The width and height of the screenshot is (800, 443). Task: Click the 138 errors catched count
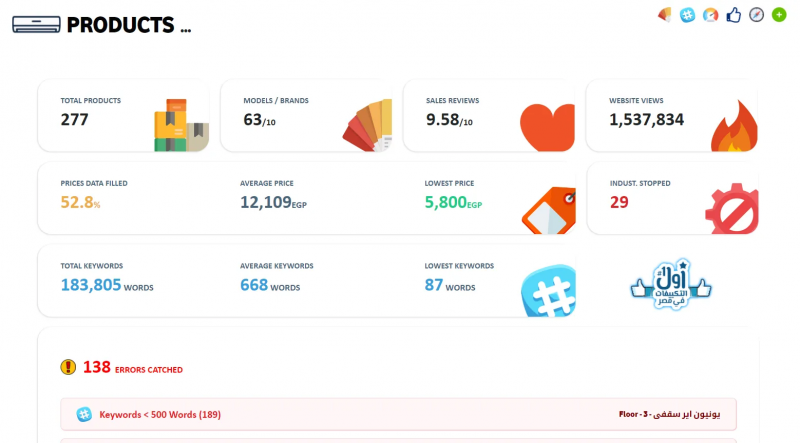coord(96,367)
